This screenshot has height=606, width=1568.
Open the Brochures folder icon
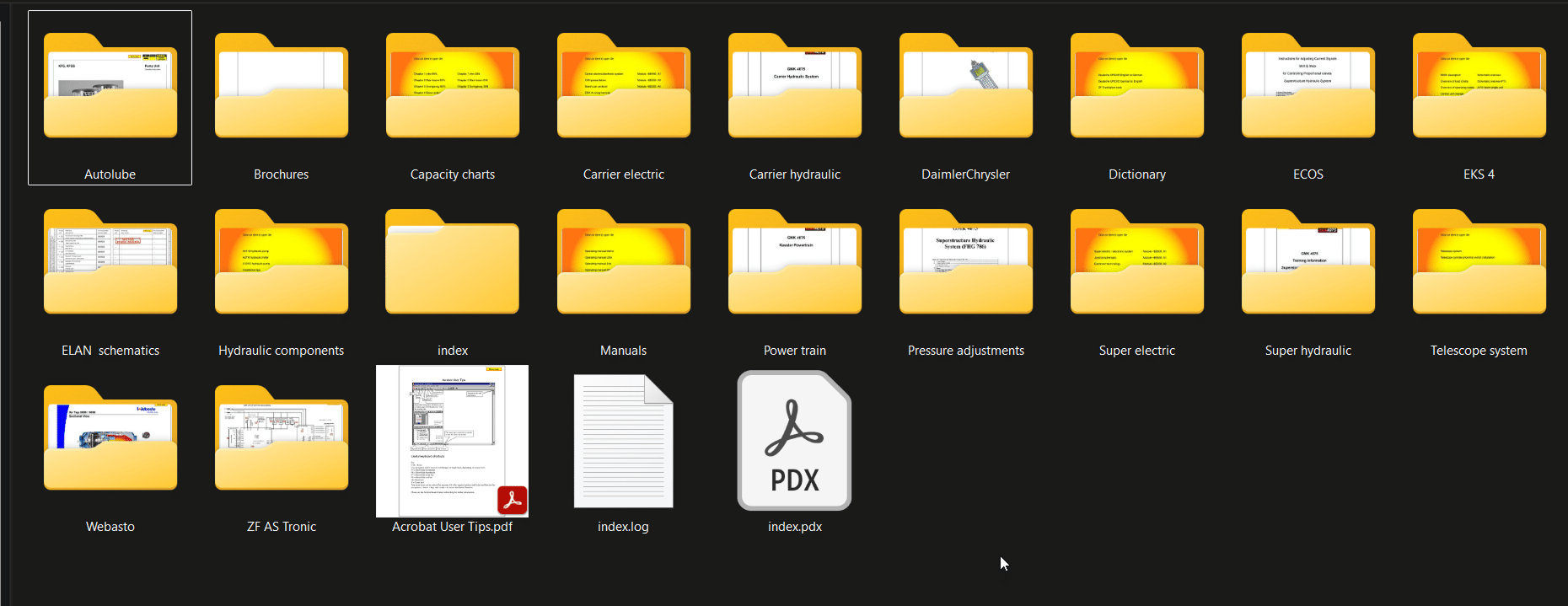coord(282,85)
